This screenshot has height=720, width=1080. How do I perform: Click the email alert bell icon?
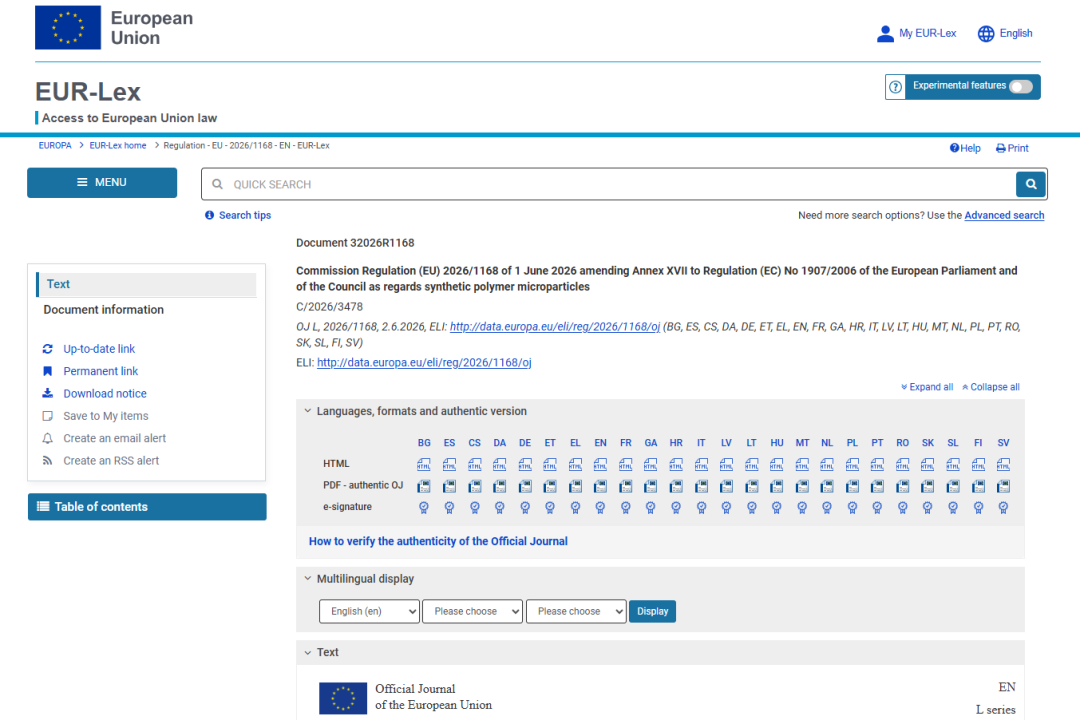click(48, 438)
